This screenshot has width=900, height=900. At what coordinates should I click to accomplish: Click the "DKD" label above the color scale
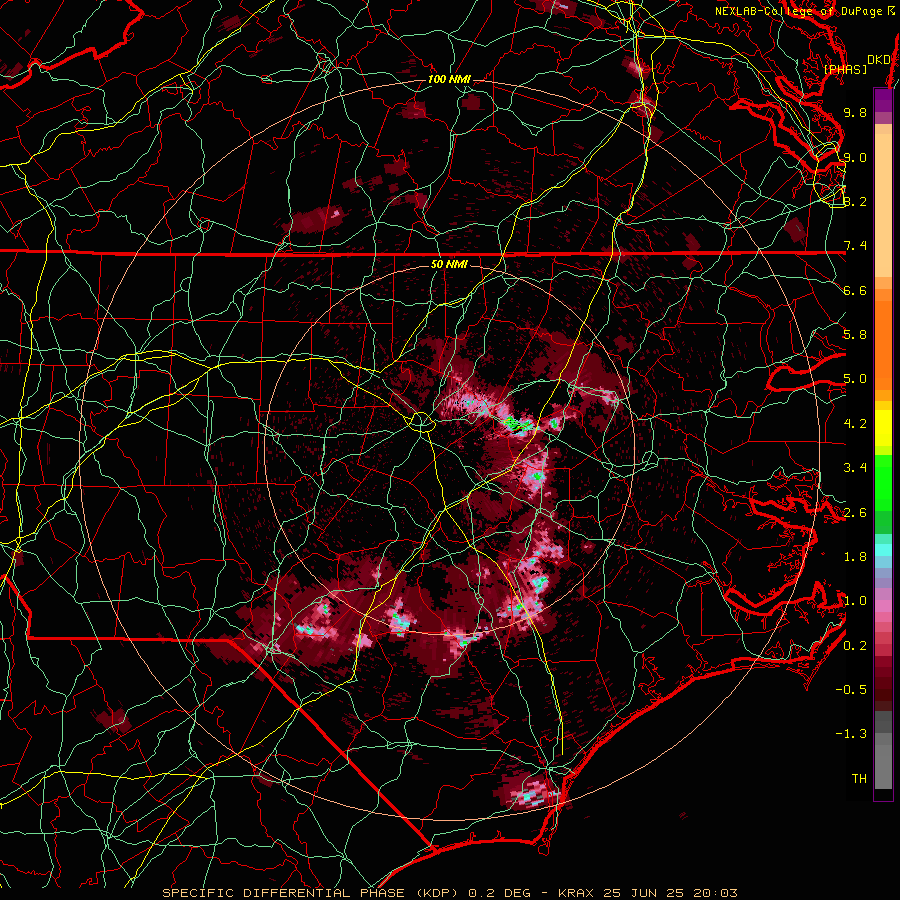point(879,59)
